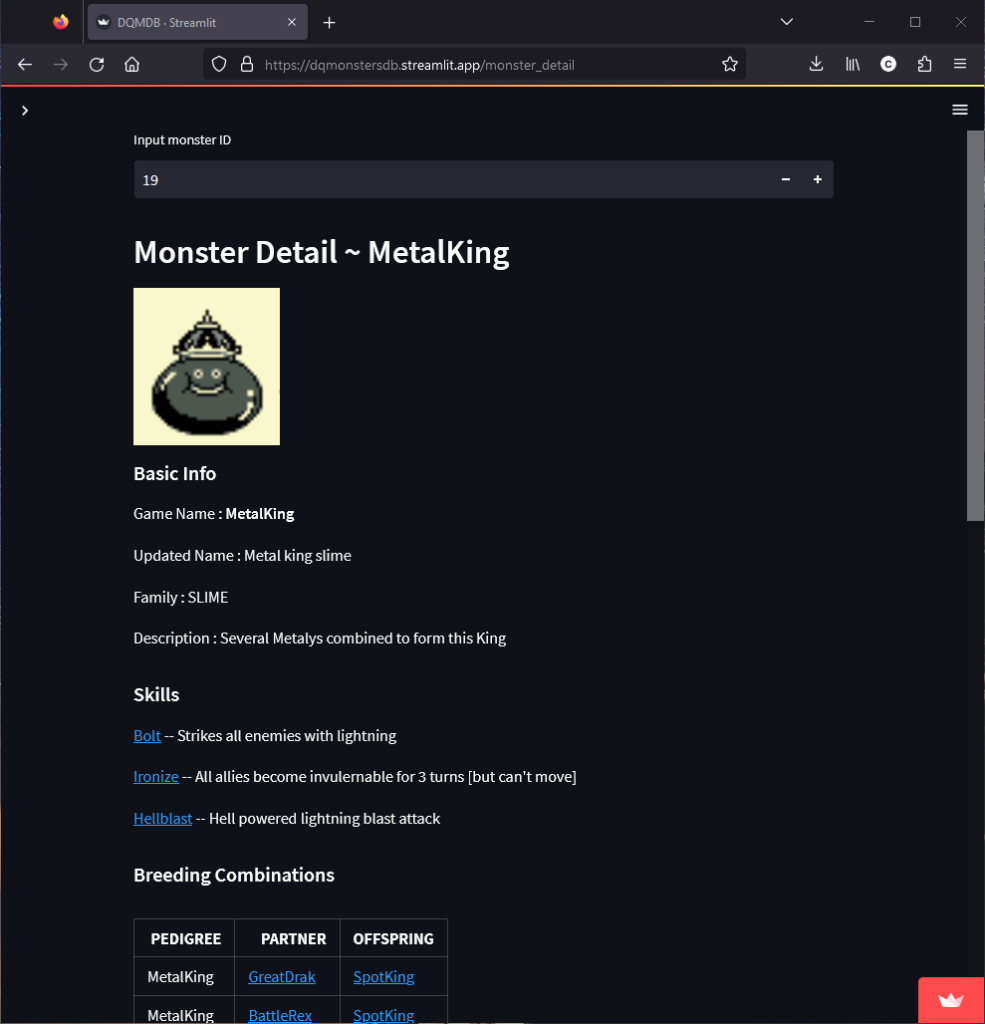
Task: Open the Library icon in the toolbar
Action: (x=851, y=64)
